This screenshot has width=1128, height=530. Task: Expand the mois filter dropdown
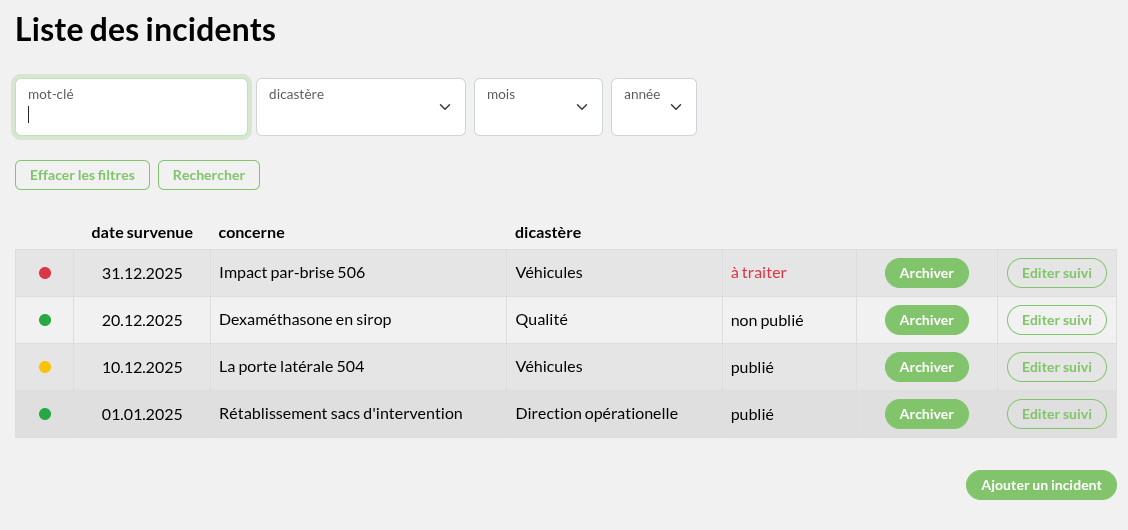(x=538, y=107)
